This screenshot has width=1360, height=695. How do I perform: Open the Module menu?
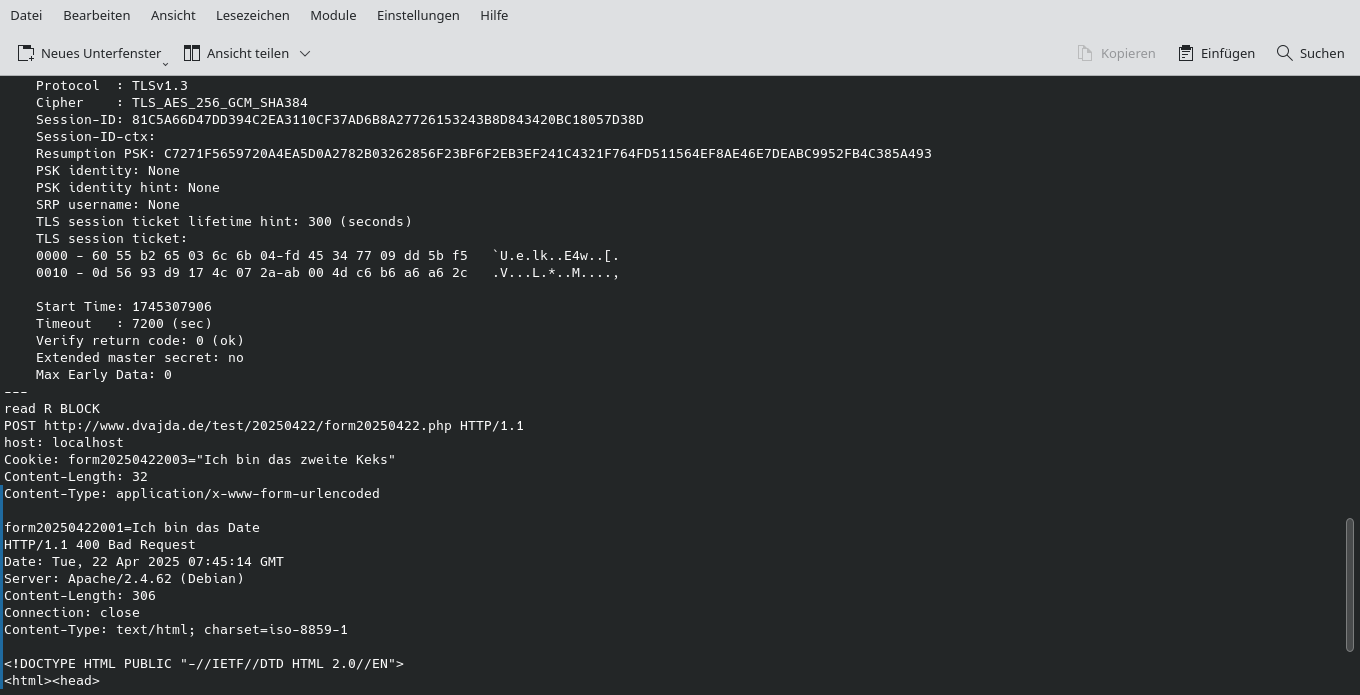333,15
